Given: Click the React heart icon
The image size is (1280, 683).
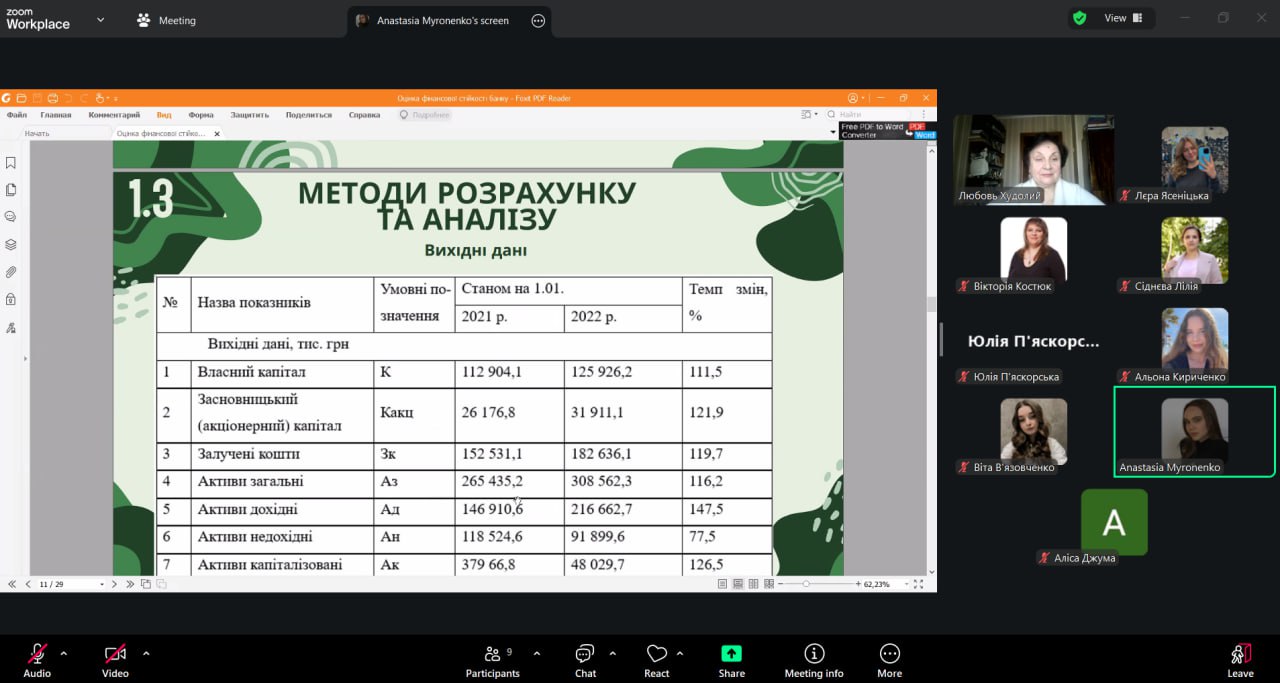Looking at the screenshot, I should pyautogui.click(x=656, y=660).
